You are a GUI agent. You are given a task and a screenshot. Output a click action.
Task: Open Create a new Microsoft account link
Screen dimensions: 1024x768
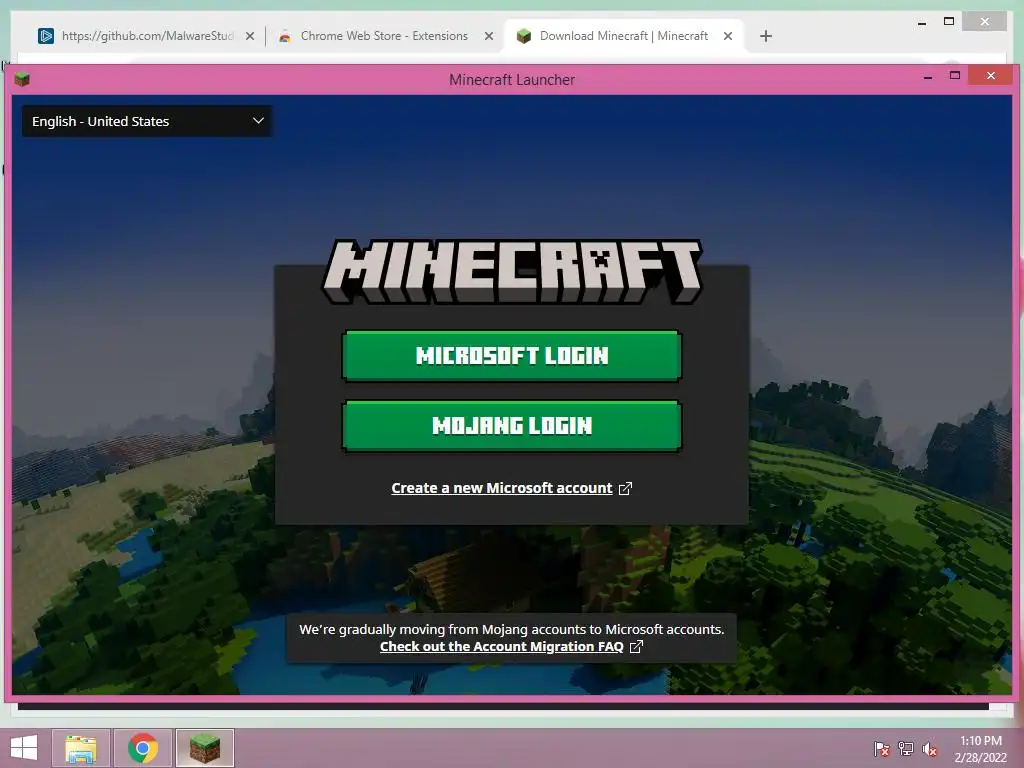[502, 488]
